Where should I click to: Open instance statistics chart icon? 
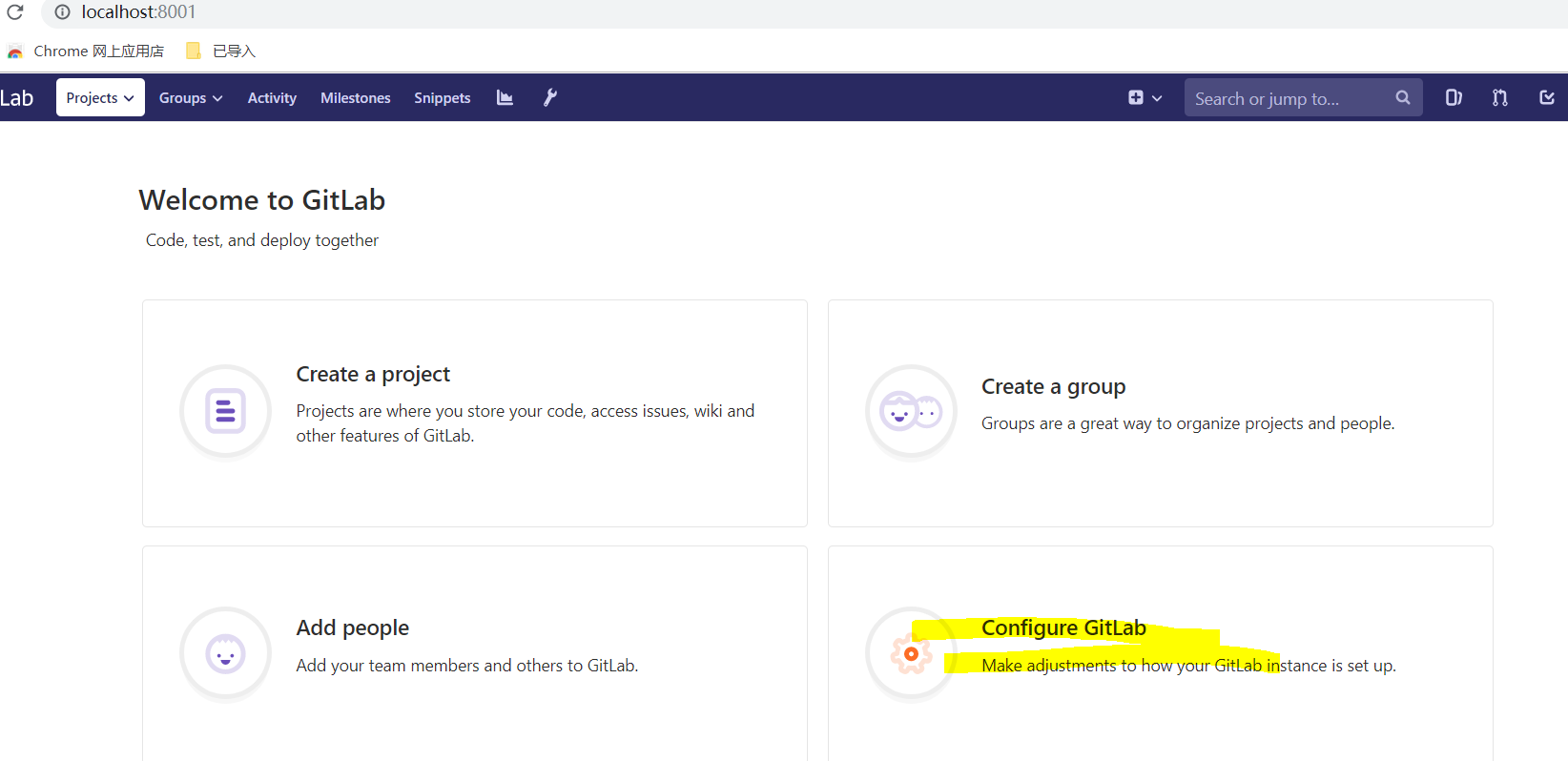point(505,97)
